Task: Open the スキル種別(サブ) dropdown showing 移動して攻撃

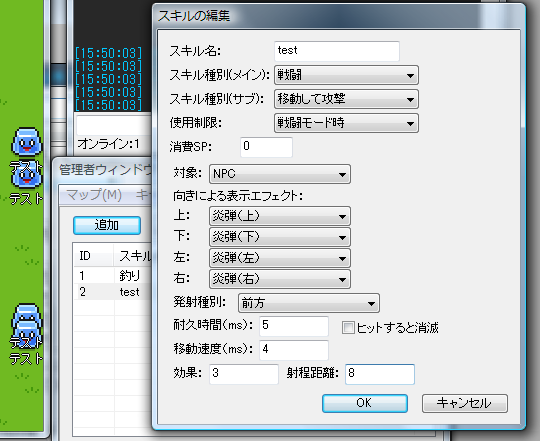Action: click(x=346, y=99)
